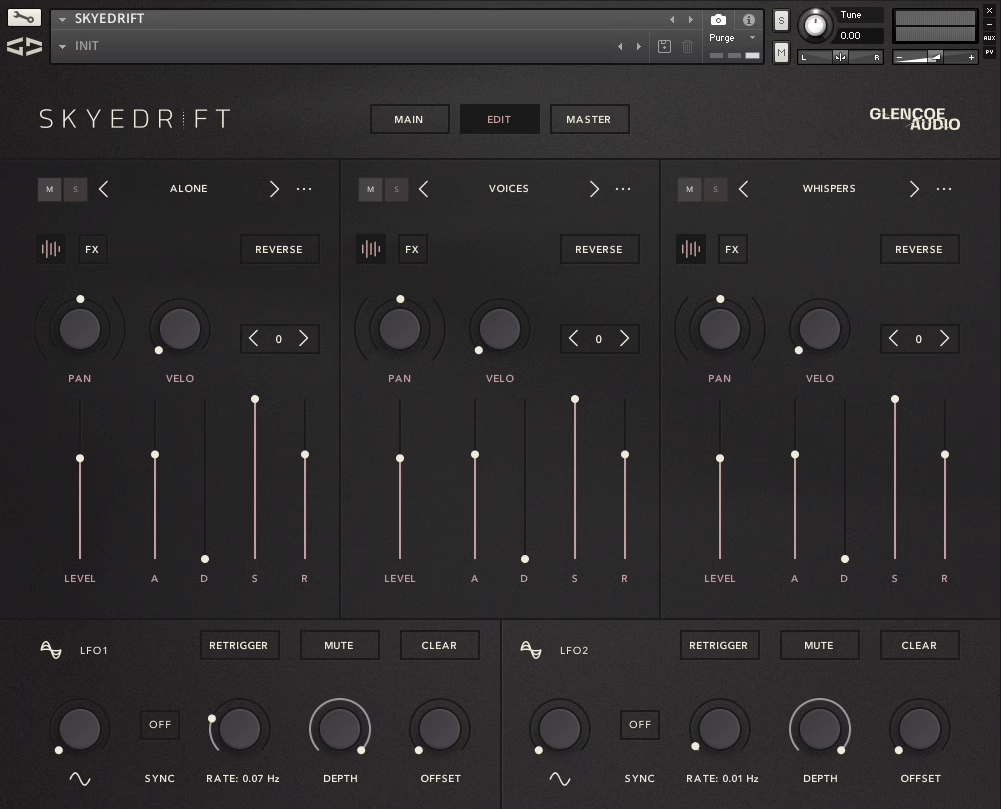Select LFO1 sine waveform shape icon

(80, 779)
